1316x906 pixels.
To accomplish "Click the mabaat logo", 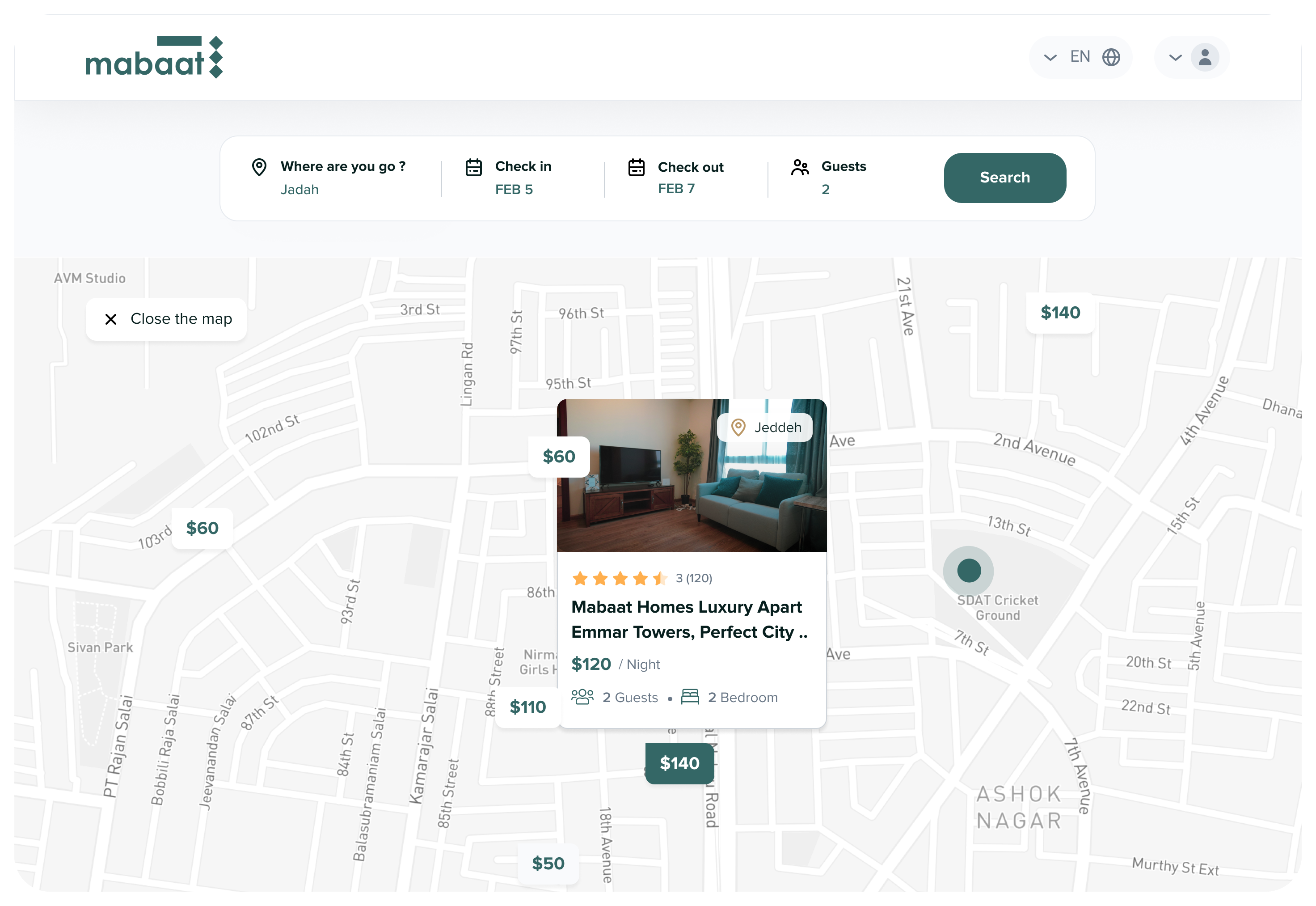I will (154, 56).
